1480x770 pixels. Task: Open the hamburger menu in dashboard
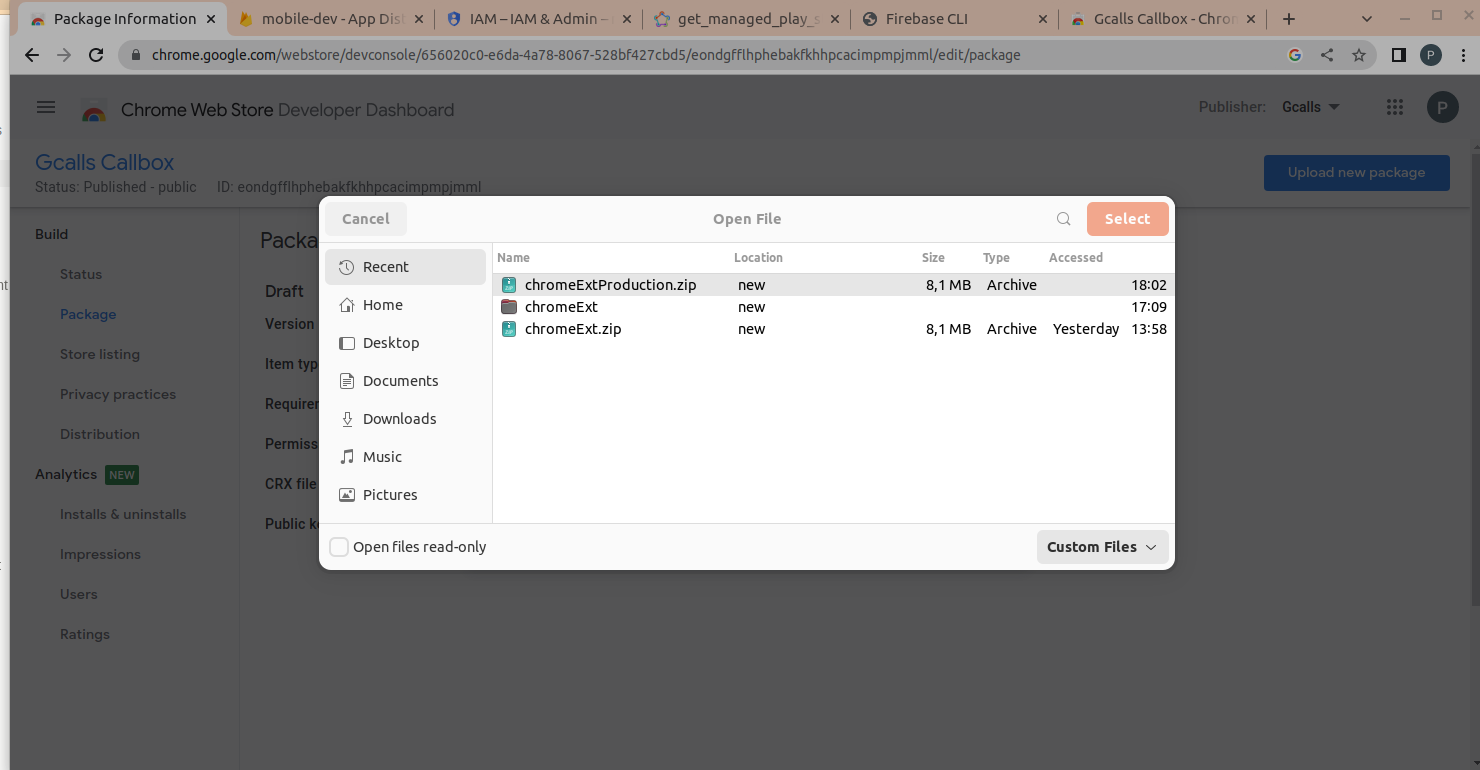(46, 107)
